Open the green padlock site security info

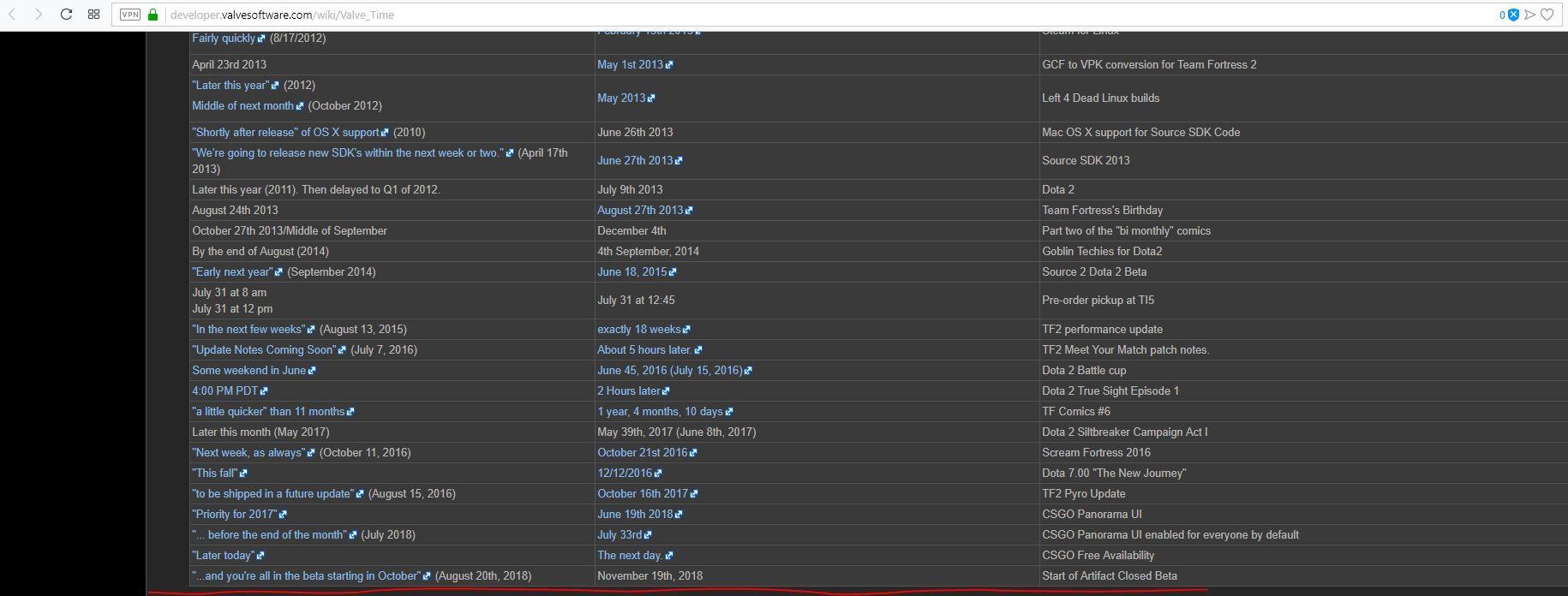tap(153, 15)
